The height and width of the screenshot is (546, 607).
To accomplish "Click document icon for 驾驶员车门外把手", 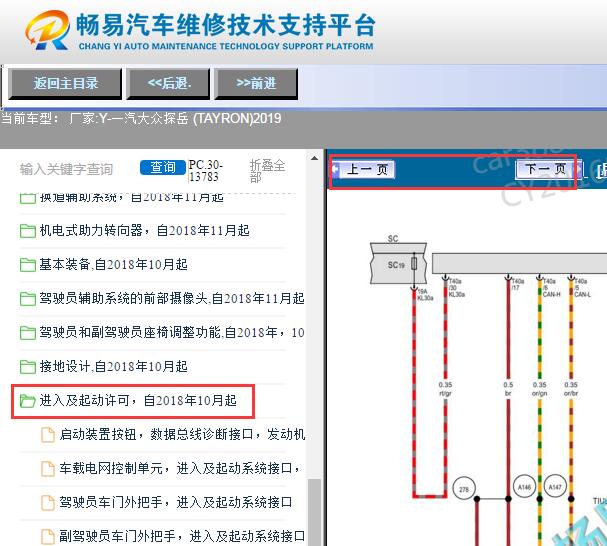I will (x=48, y=503).
